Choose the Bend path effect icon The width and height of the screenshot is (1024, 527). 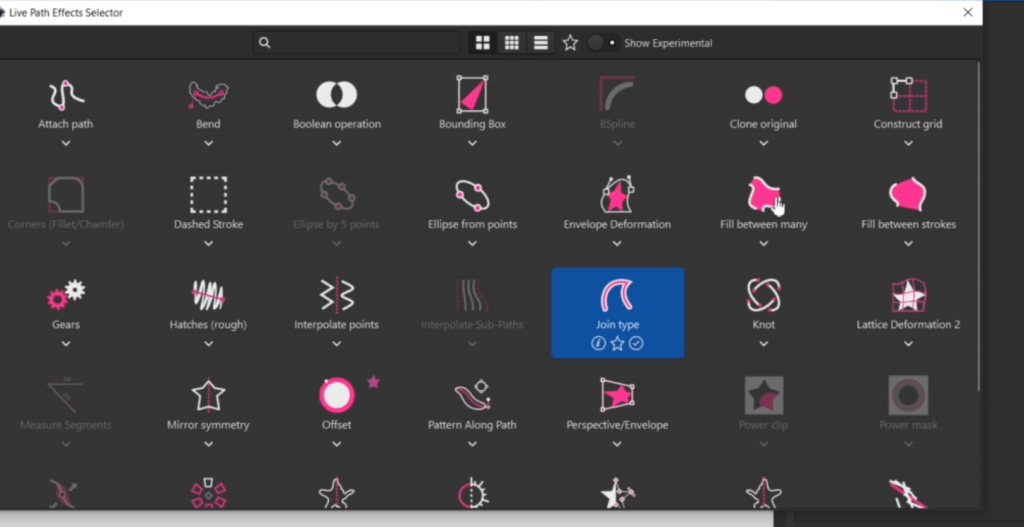pos(208,95)
